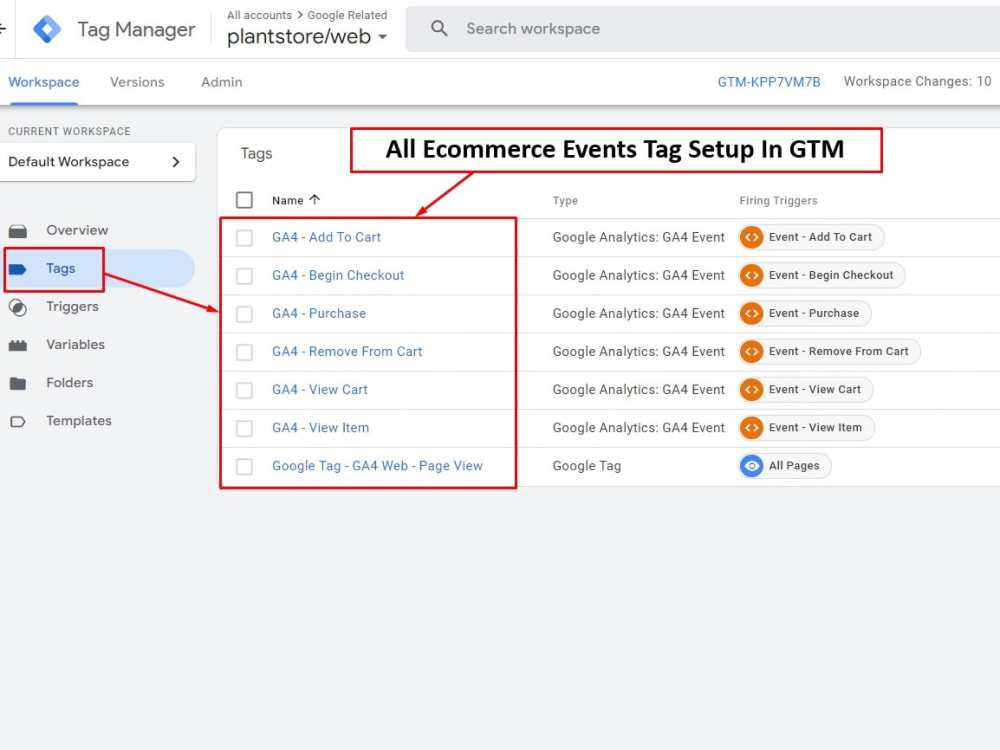Select the checkbox next to GA4 - Add To Cart
Image resolution: width=1000 pixels, height=750 pixels.
point(244,237)
